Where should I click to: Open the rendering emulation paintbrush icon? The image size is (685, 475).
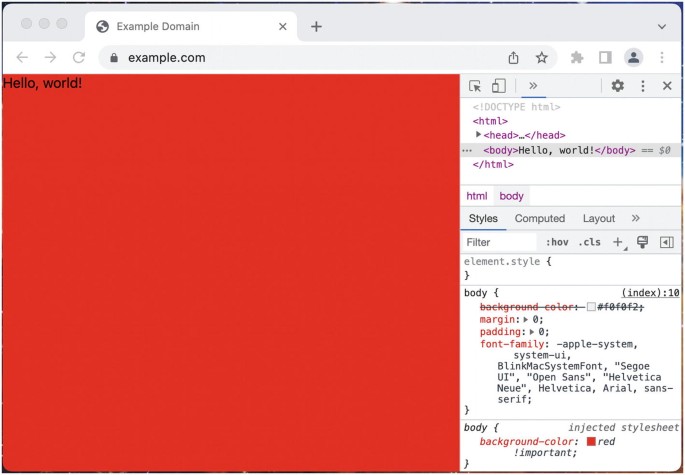click(642, 242)
